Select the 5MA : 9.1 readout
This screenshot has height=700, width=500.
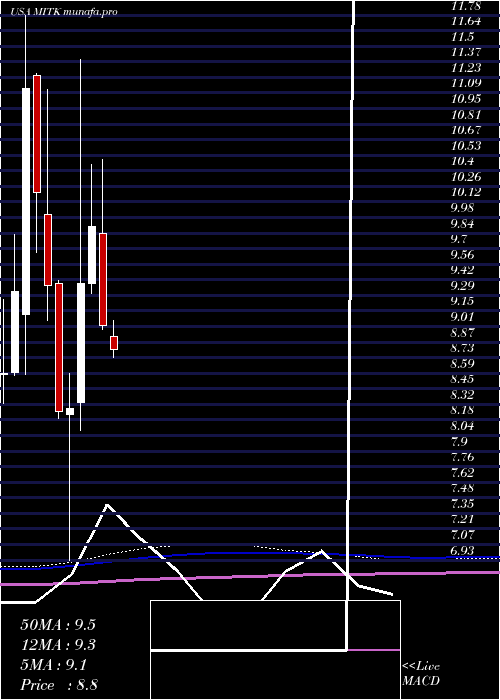pos(54,665)
